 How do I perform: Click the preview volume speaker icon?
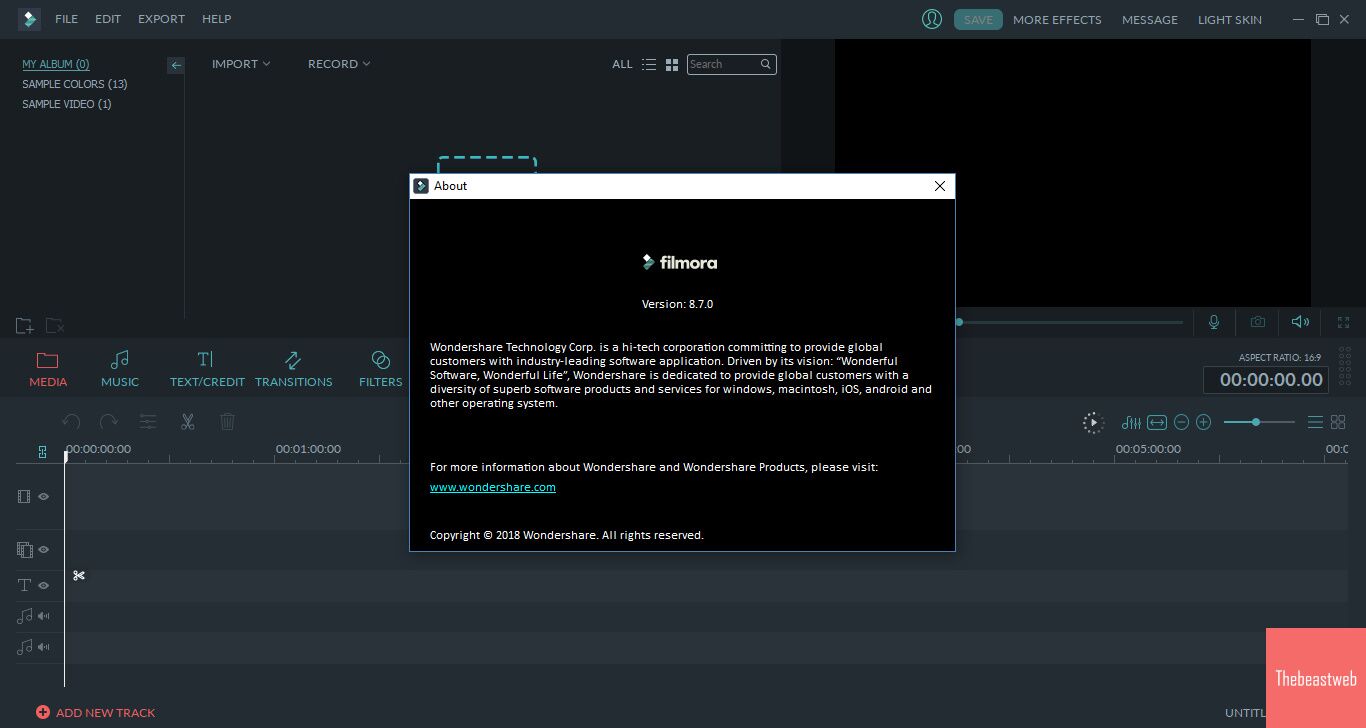(1300, 322)
